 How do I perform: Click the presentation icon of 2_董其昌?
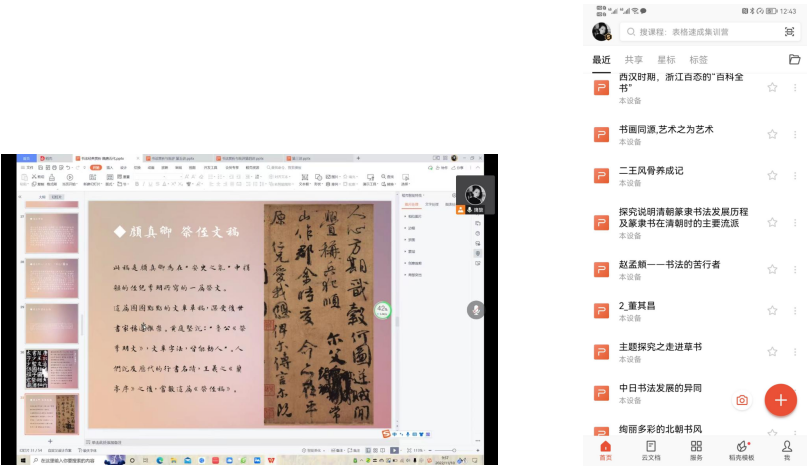tap(601, 310)
